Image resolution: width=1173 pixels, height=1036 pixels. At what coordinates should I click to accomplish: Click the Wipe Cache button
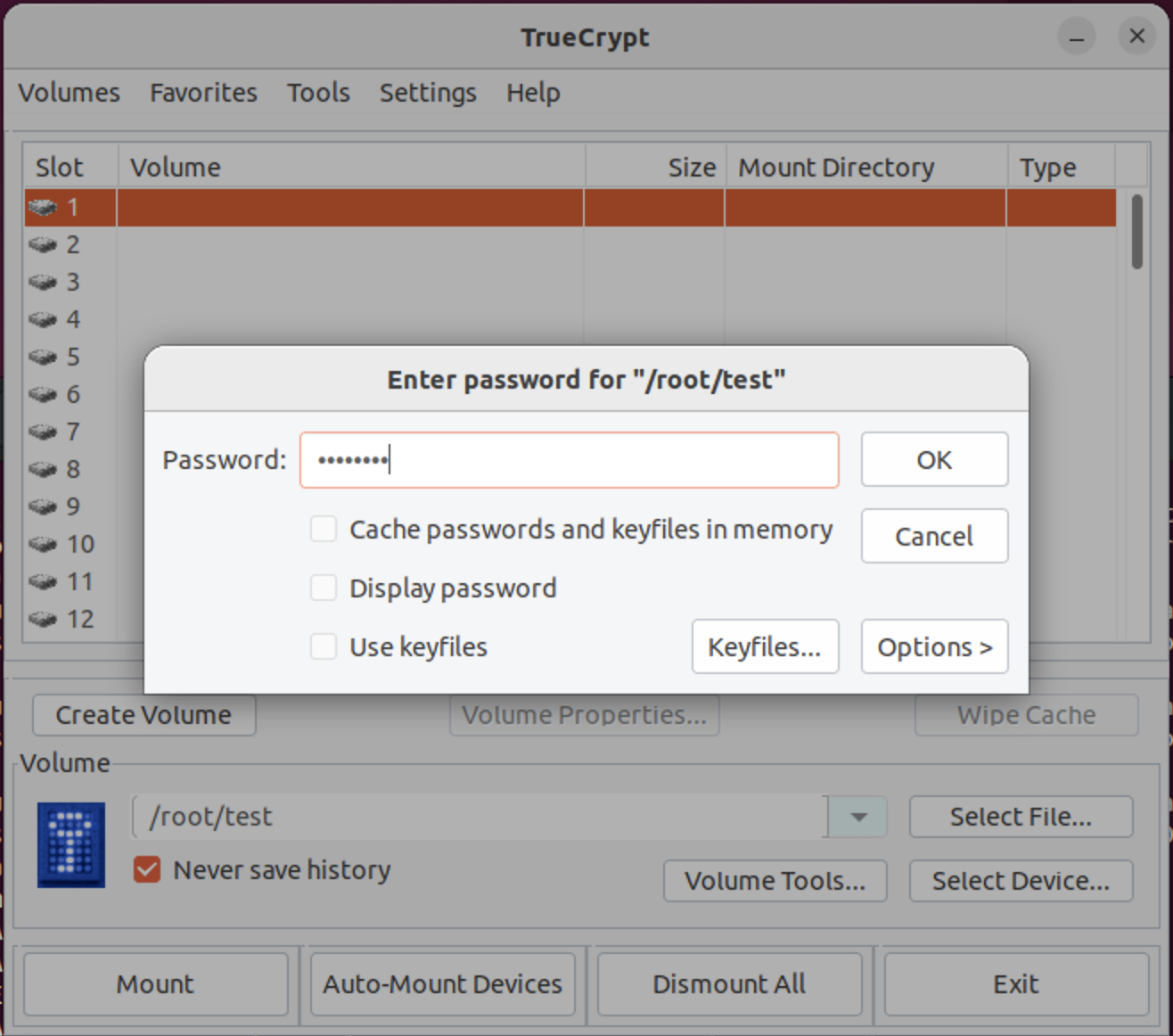tap(1026, 715)
